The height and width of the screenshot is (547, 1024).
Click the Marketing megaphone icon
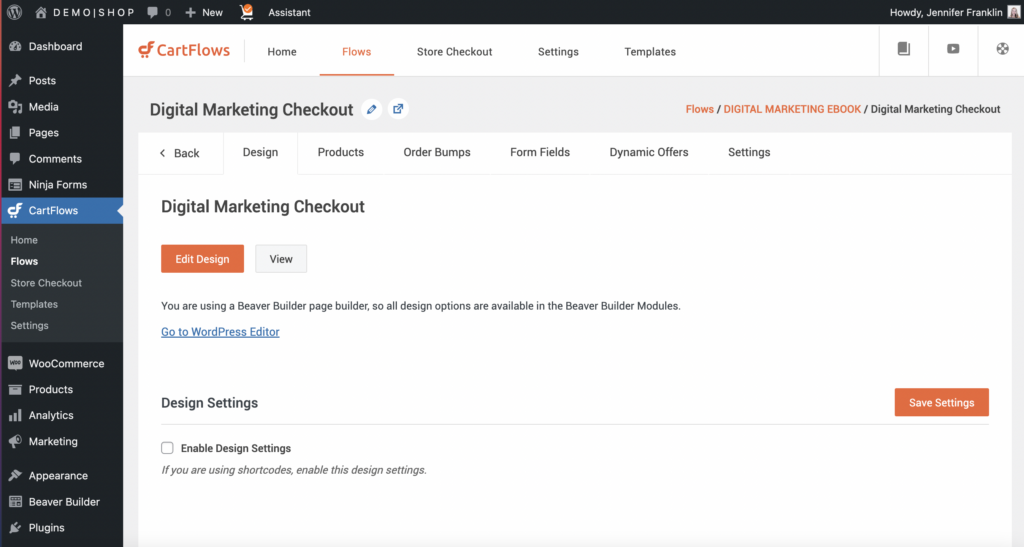point(15,441)
